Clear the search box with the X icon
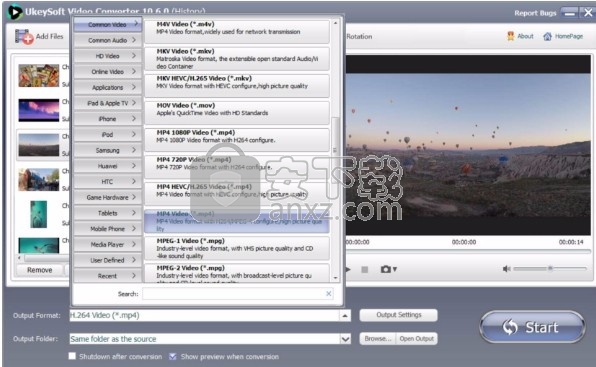The width and height of the screenshot is (596, 367). point(328,293)
